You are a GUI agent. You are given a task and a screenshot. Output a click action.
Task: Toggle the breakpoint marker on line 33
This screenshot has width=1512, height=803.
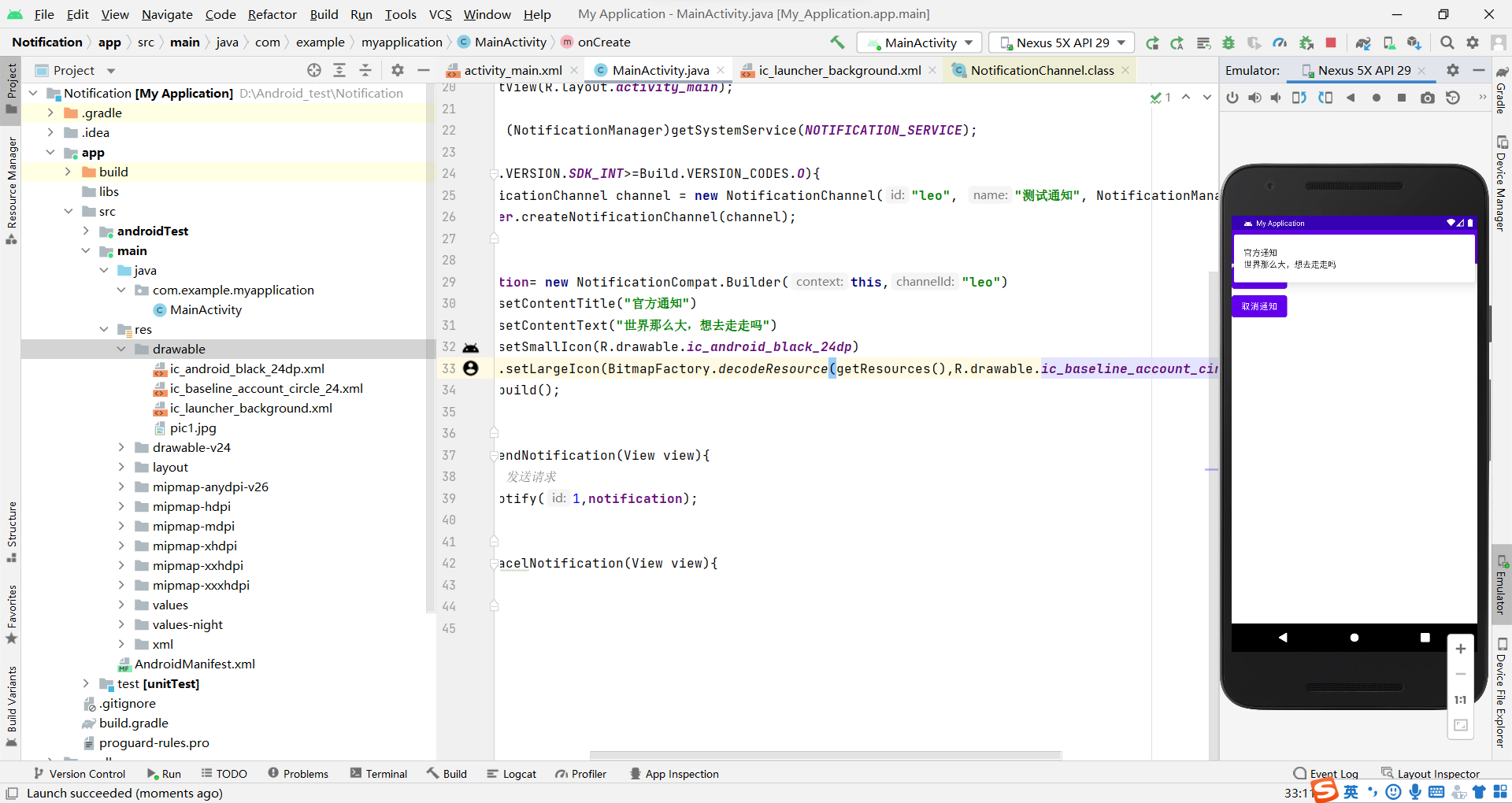click(x=471, y=368)
